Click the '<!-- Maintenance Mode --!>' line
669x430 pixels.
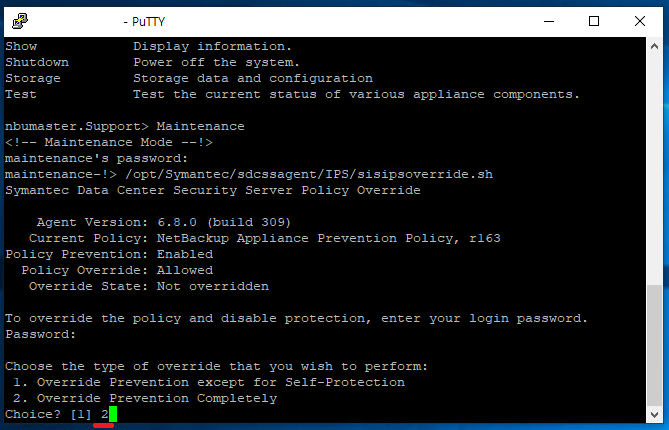[109, 142]
